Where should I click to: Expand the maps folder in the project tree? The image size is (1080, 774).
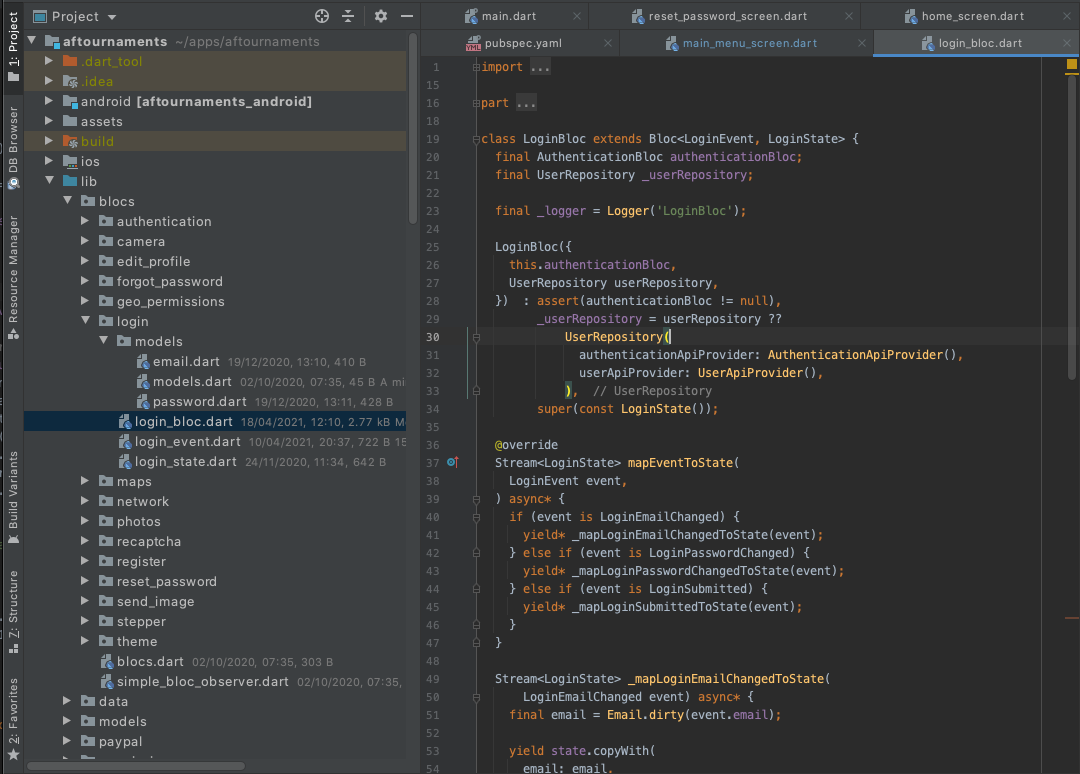pyautogui.click(x=84, y=481)
